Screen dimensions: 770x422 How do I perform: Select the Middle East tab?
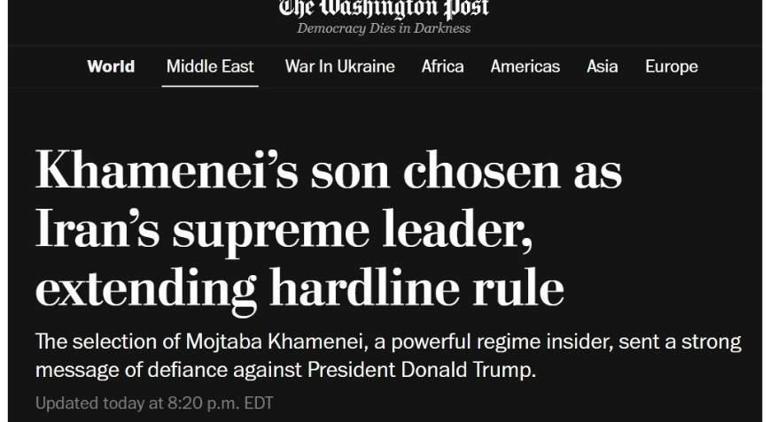[210, 67]
